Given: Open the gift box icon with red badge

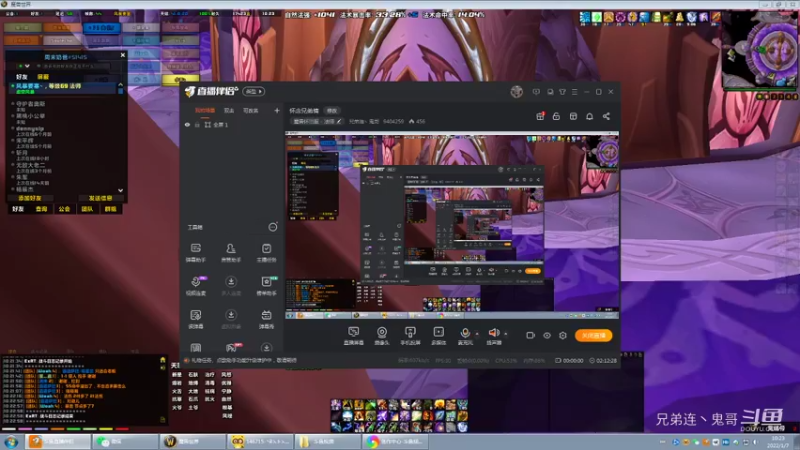Looking at the screenshot, I should click(x=540, y=116).
